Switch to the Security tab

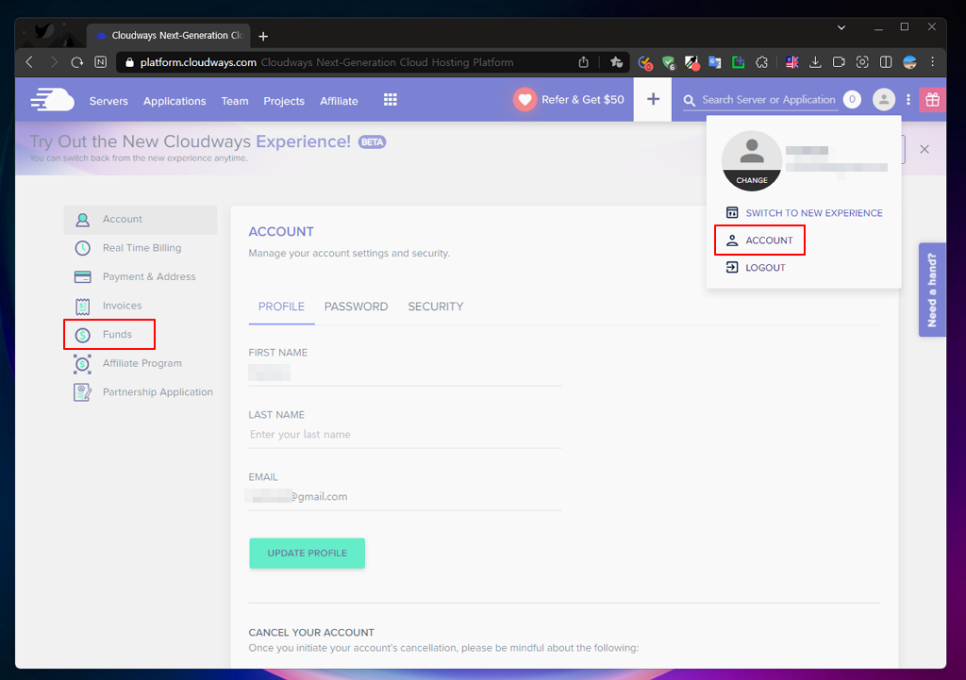436,307
